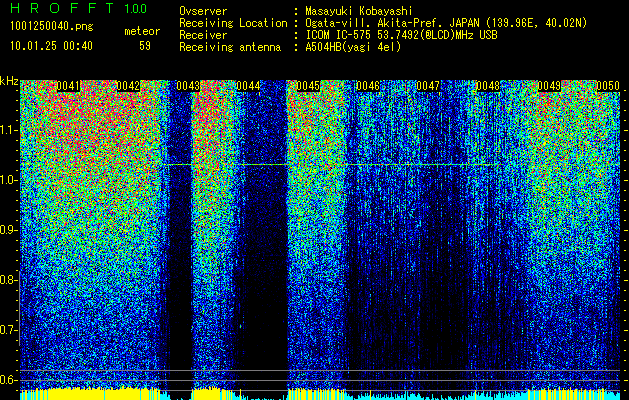Click the 0.9 frequency axis label
The image size is (629, 400).
coord(8,230)
